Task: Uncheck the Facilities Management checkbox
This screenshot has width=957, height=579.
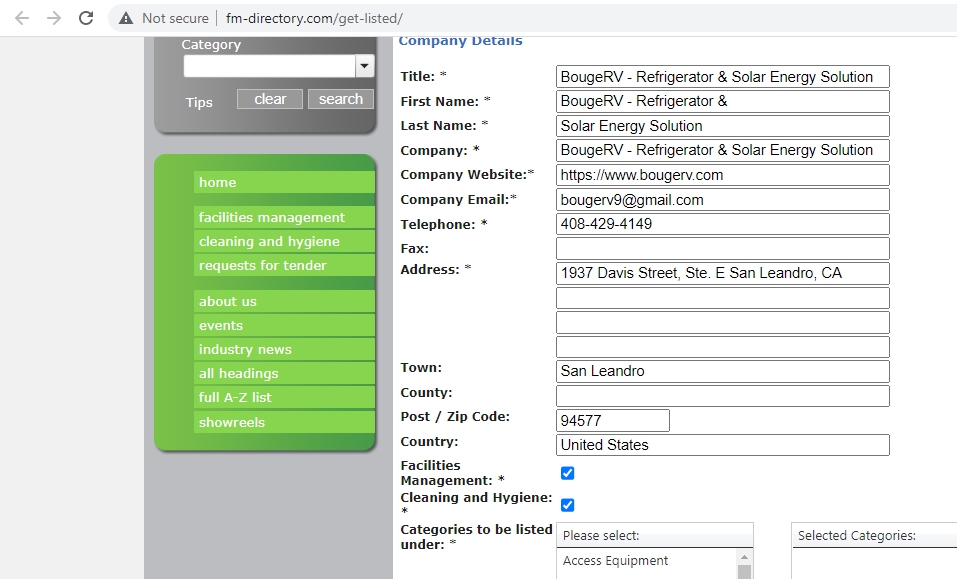Action: [568, 473]
